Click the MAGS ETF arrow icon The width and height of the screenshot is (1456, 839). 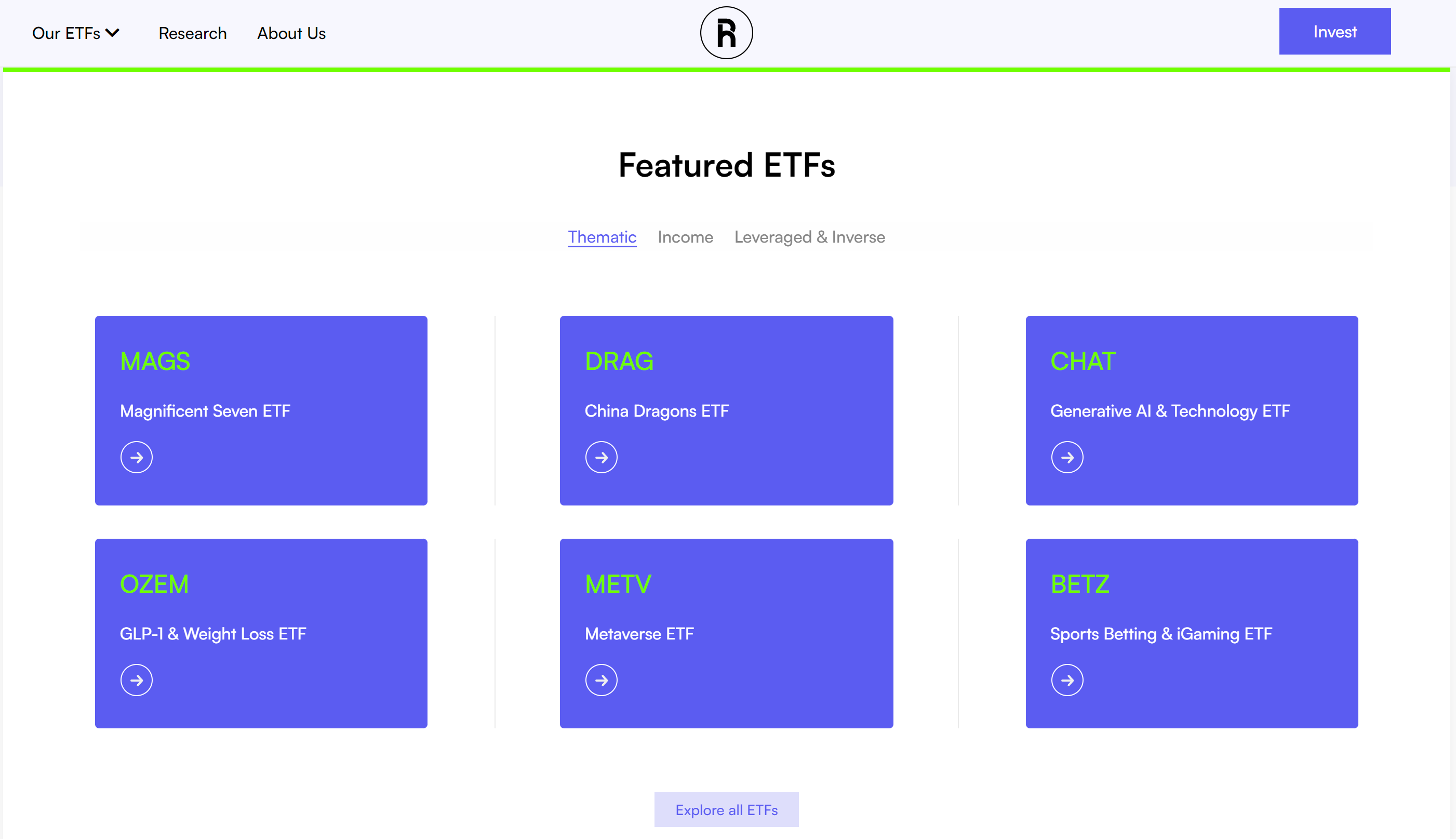pyautogui.click(x=136, y=457)
